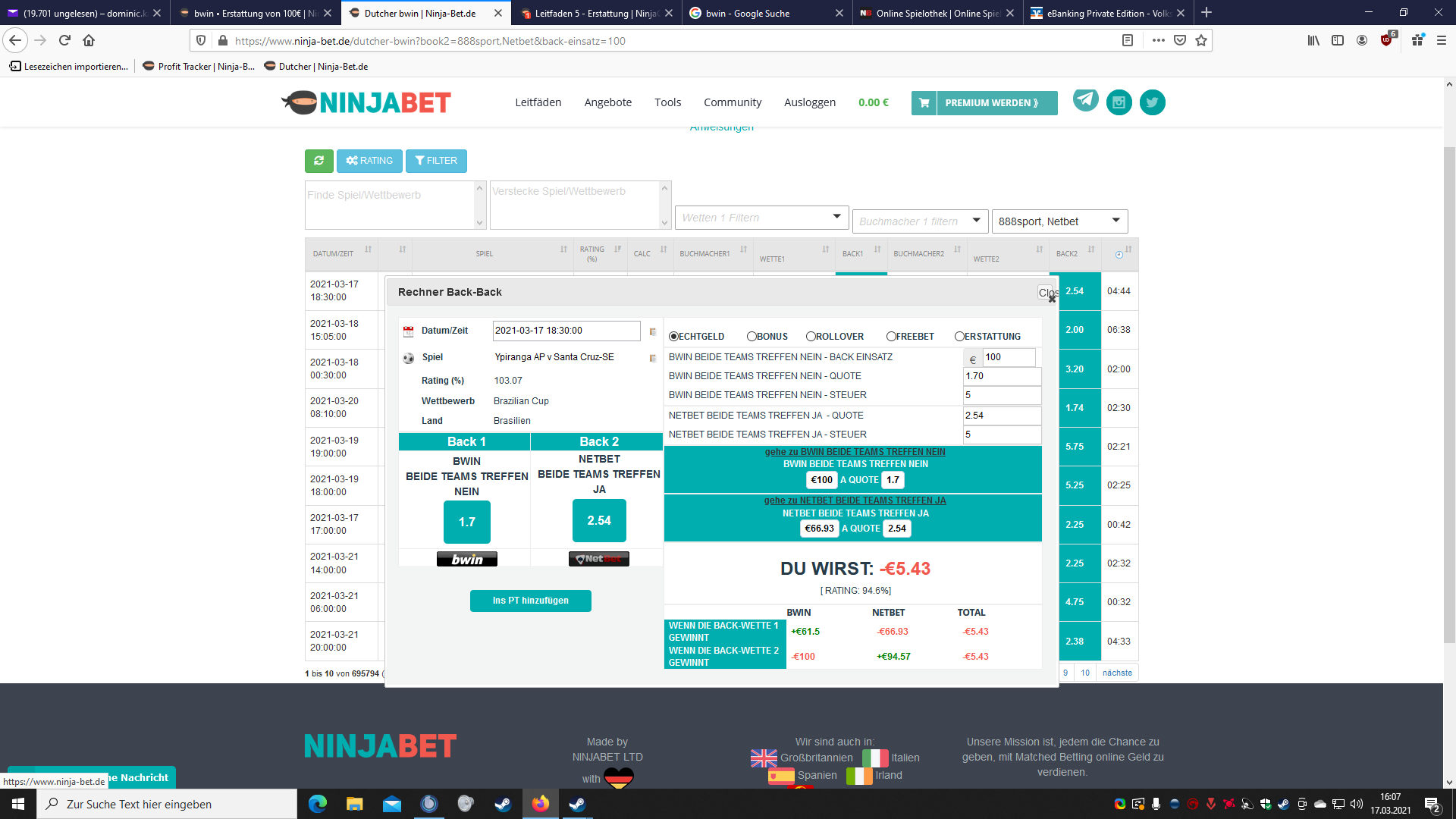Open Firefox hamburger menu
The width and height of the screenshot is (1456, 819).
point(1442,40)
